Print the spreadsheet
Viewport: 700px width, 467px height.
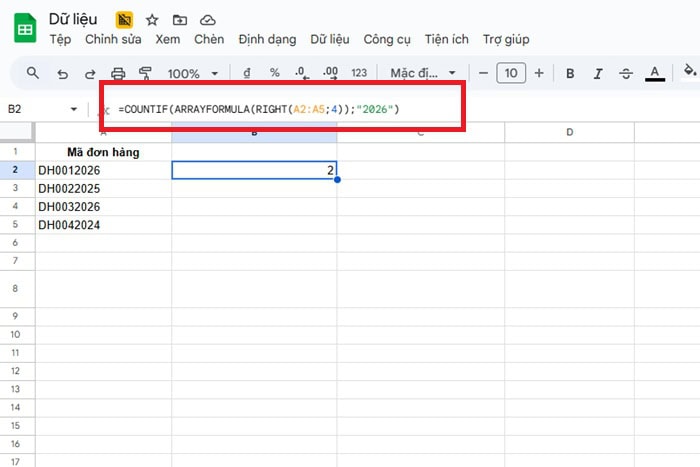(x=118, y=73)
